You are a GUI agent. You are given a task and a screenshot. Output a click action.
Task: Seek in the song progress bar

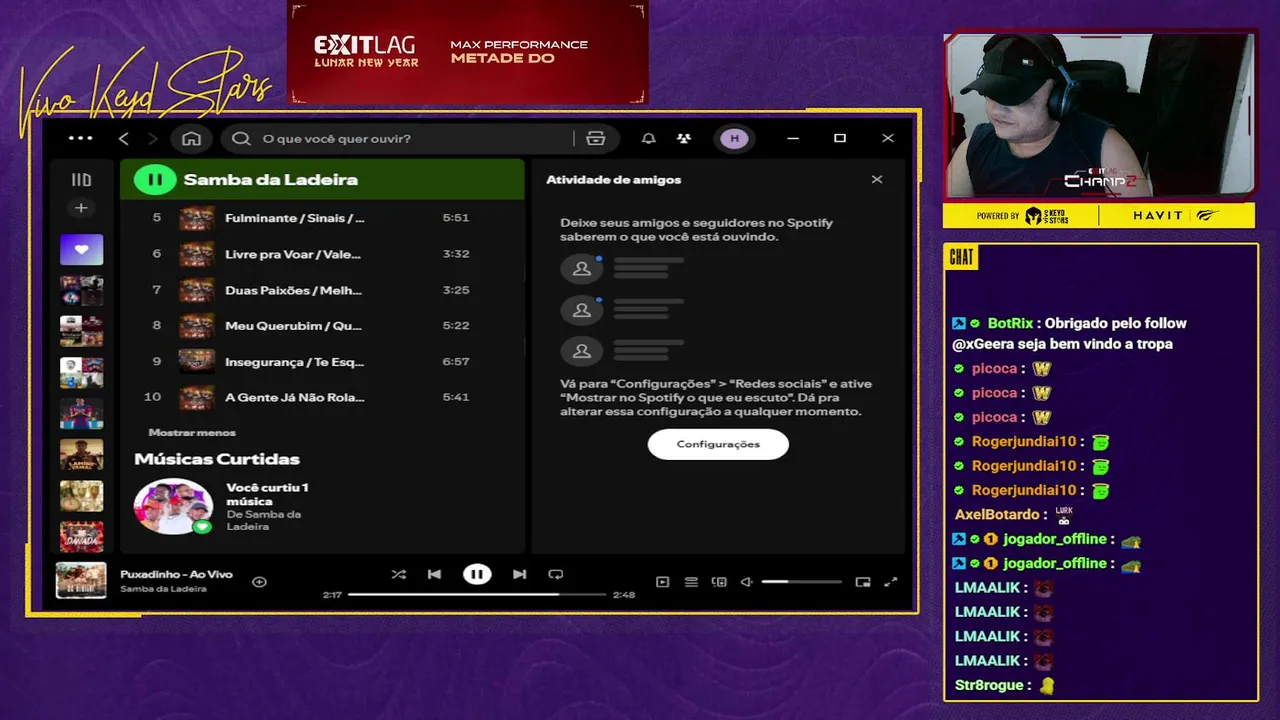(x=477, y=595)
